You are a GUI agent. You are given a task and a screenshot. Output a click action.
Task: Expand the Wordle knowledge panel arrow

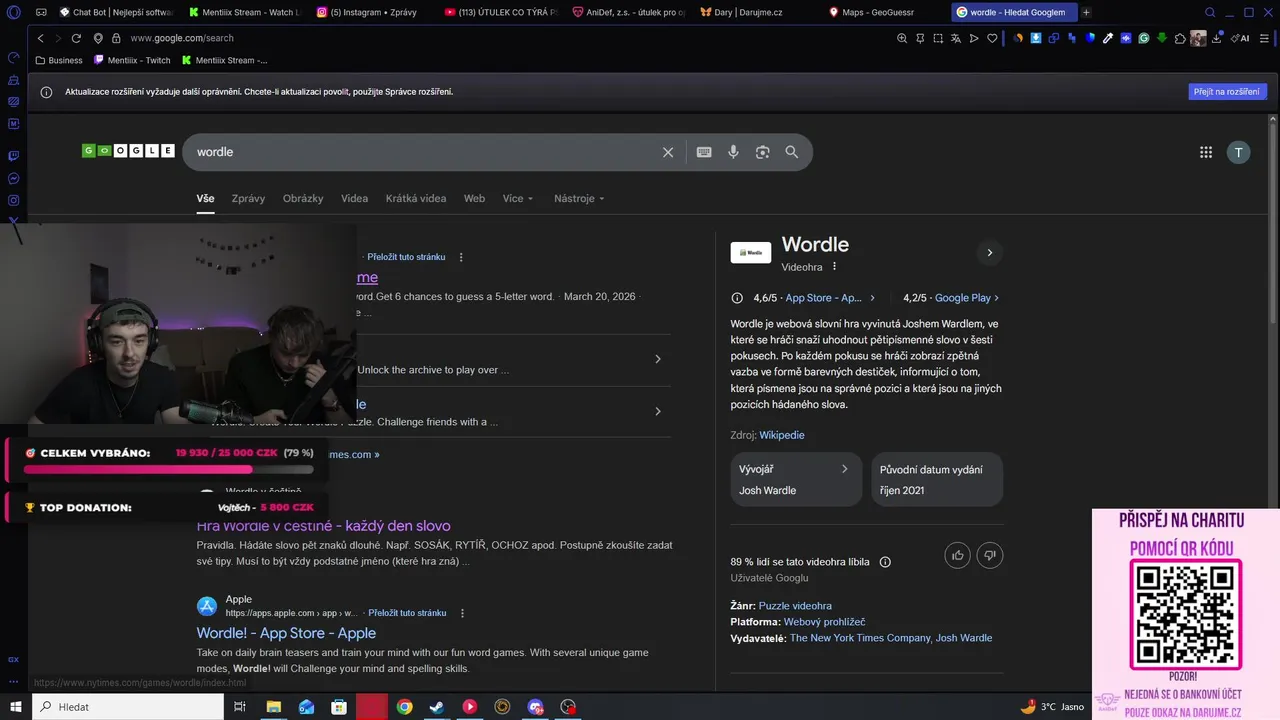(x=989, y=252)
